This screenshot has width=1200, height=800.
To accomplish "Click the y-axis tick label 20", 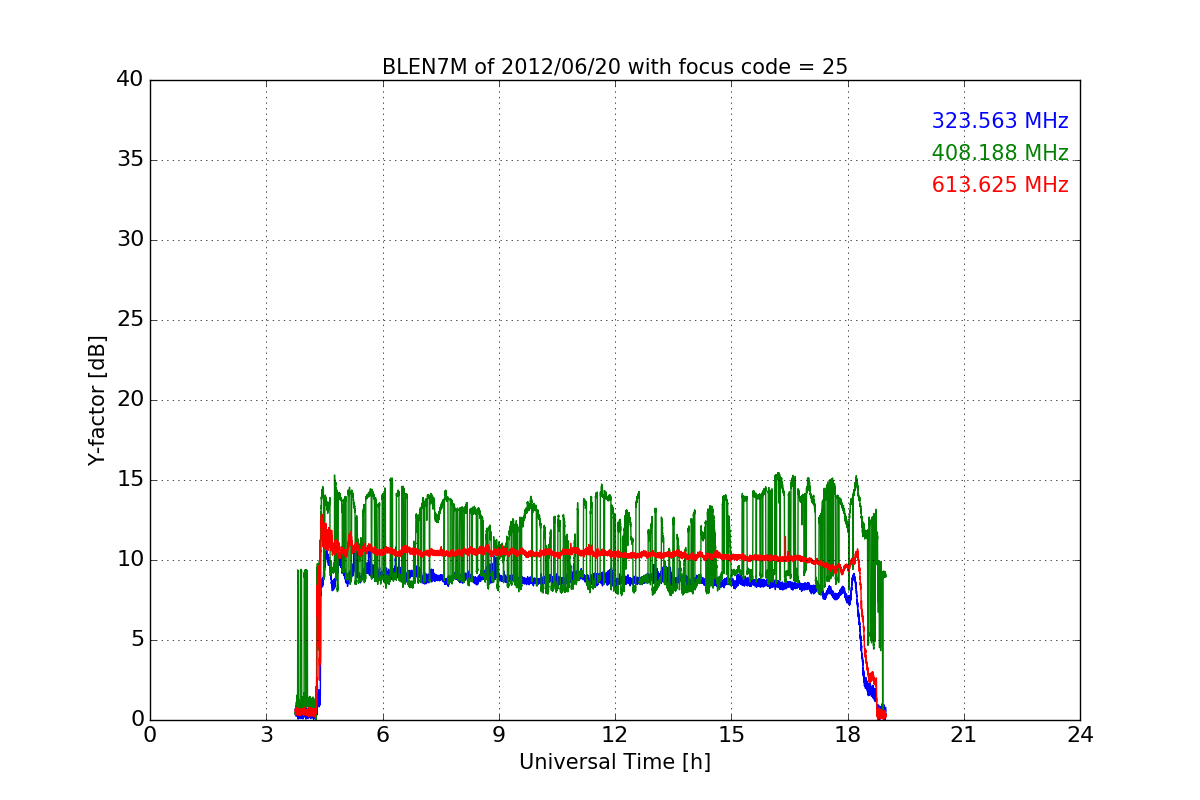I will (129, 400).
